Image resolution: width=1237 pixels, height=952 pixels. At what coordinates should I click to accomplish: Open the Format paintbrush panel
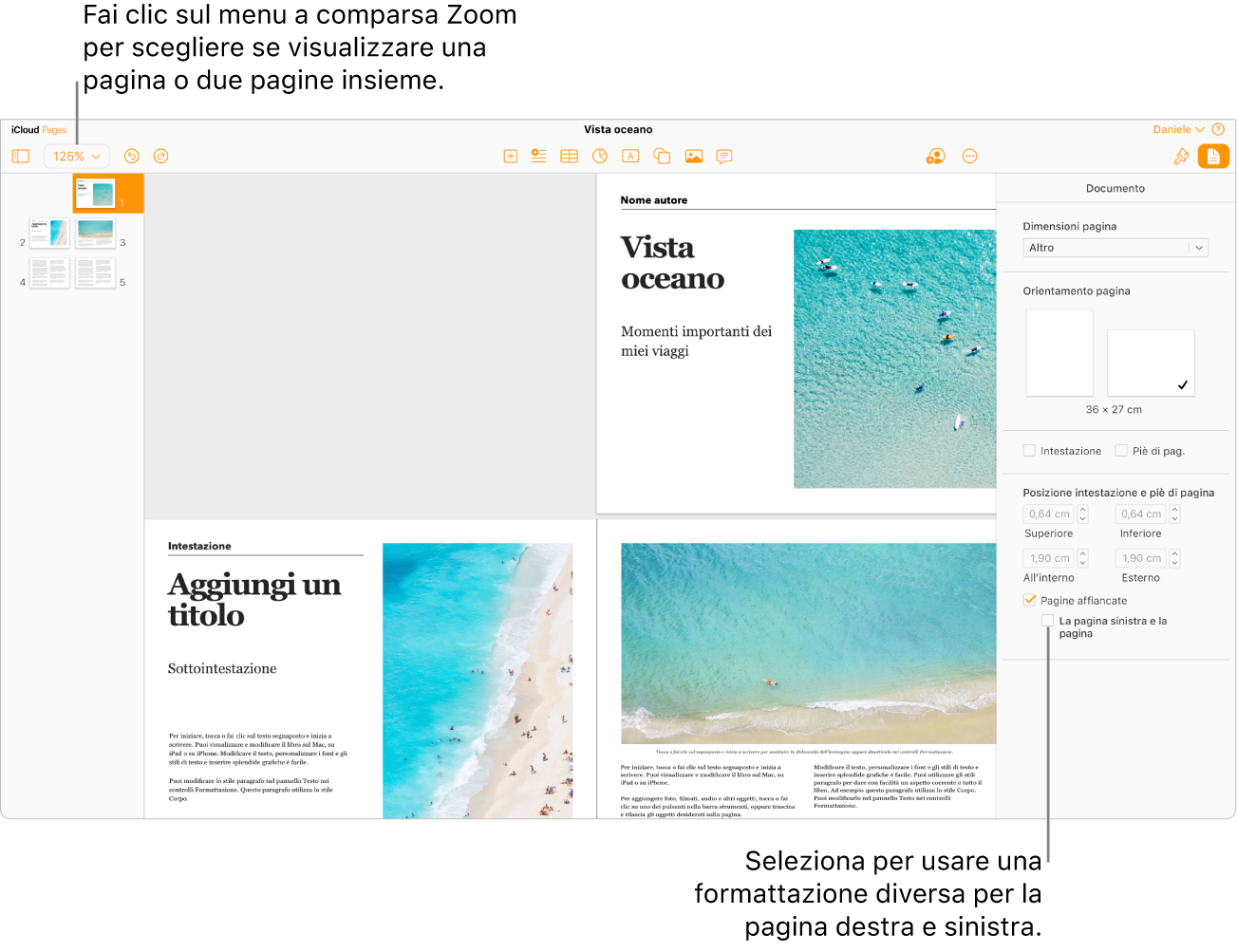click(x=1181, y=157)
